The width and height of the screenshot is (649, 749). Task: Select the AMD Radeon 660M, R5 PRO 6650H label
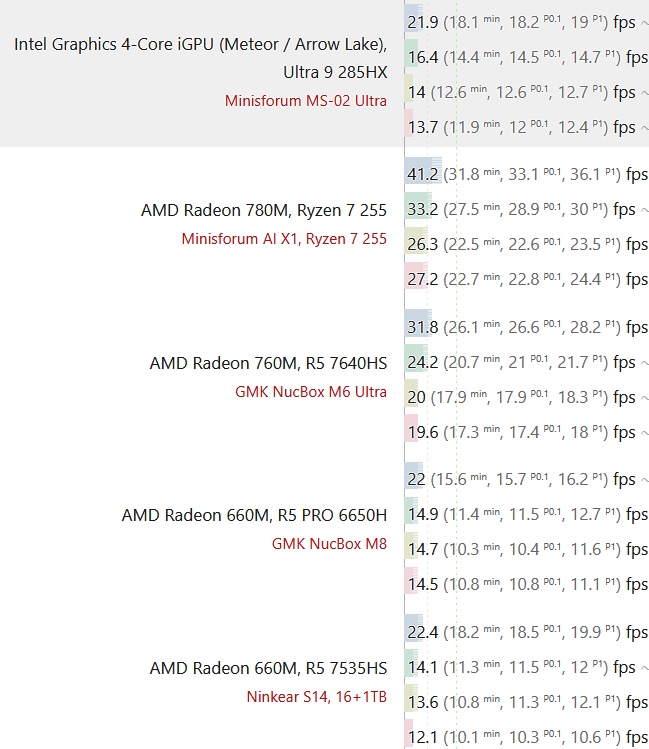pos(254,515)
